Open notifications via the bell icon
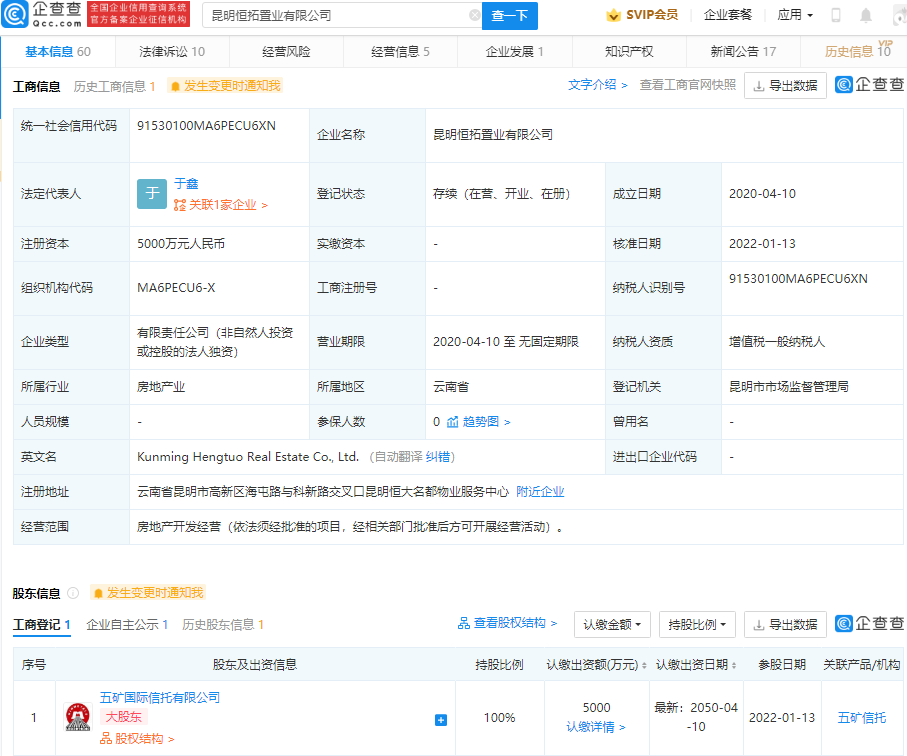This screenshot has width=907, height=756. [x=866, y=16]
